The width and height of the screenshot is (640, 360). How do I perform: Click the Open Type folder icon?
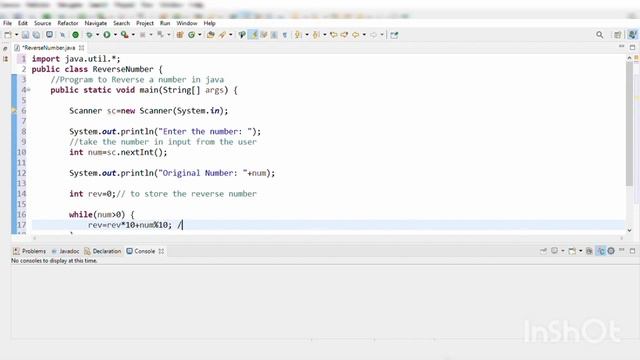point(211,35)
